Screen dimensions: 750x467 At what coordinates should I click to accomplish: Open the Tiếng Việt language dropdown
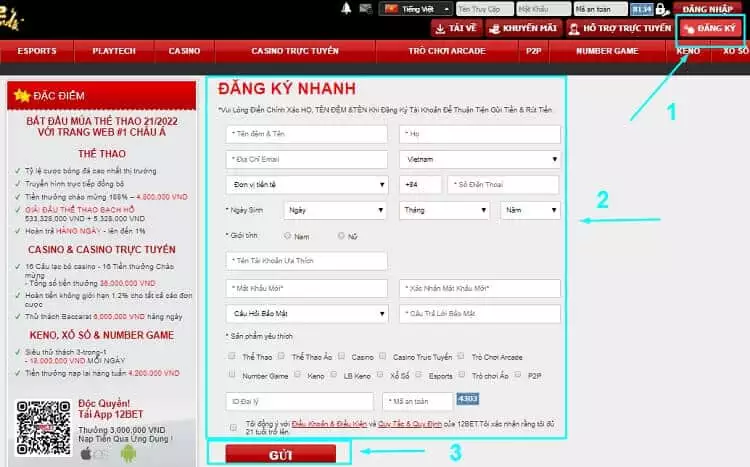point(416,9)
